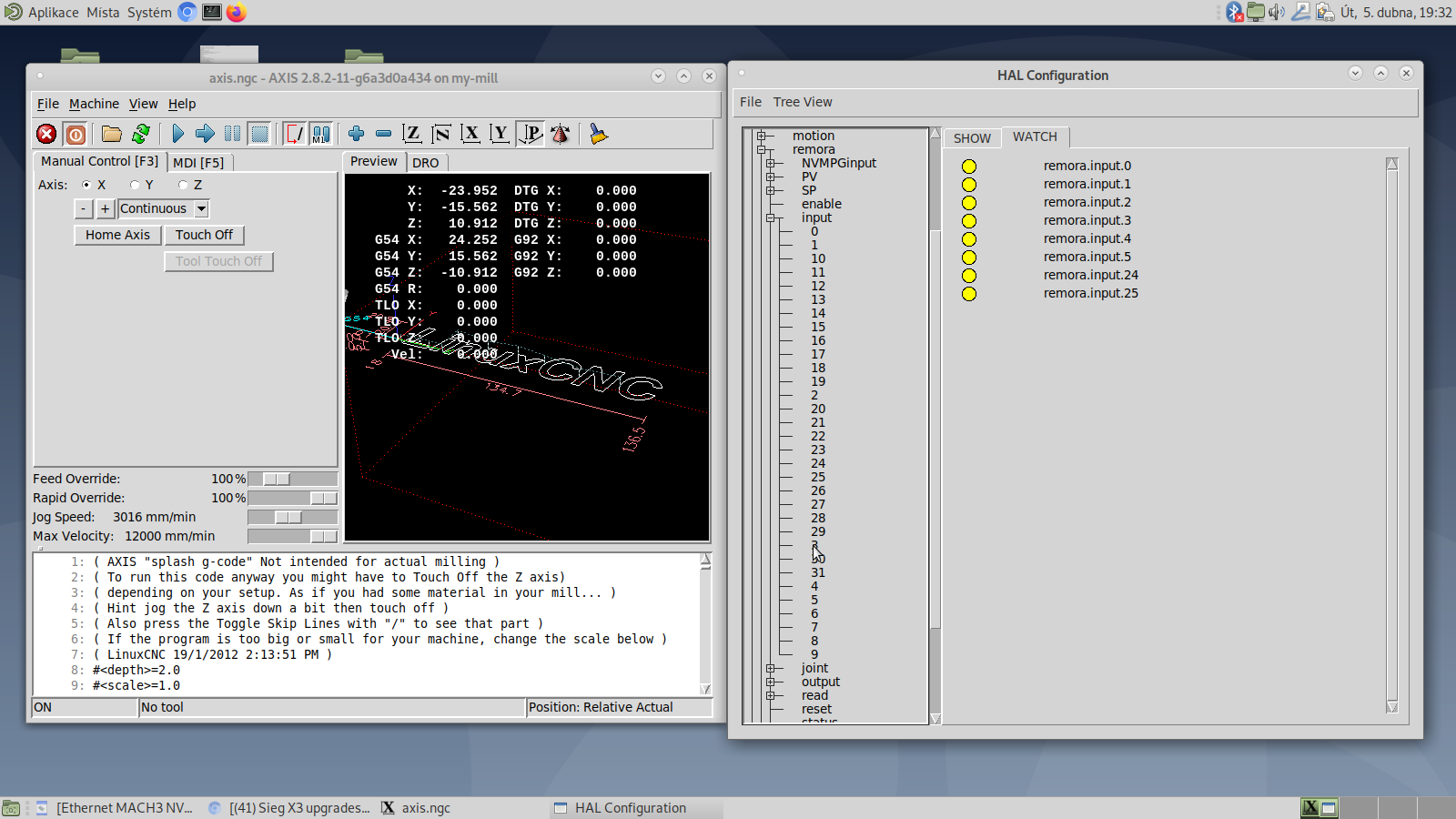This screenshot has width=1456, height=819.
Task: Run the program with the play icon
Action: [178, 135]
